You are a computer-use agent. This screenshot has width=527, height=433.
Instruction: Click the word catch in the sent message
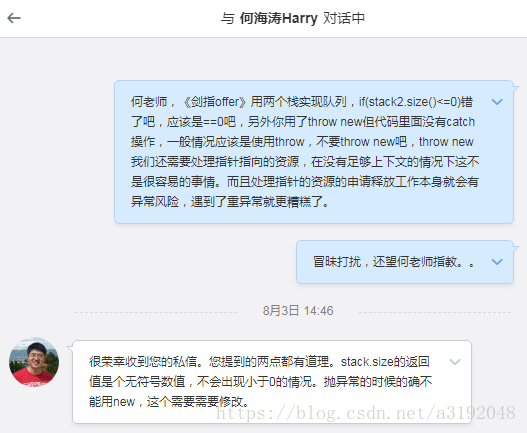click(x=460, y=122)
